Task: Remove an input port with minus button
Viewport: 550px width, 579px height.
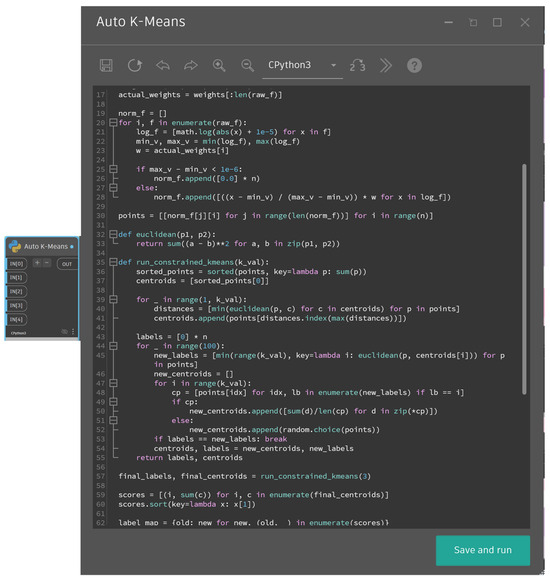Action: click(47, 263)
